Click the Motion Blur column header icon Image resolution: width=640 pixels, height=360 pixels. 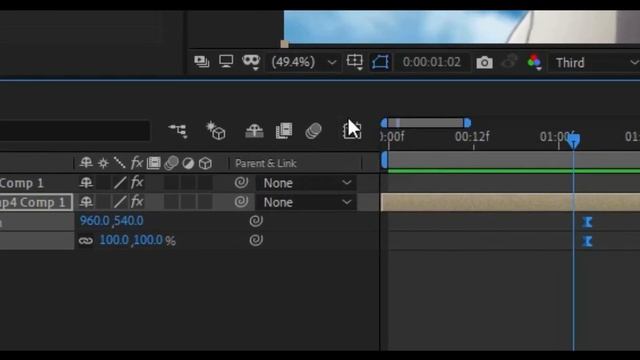(x=171, y=163)
